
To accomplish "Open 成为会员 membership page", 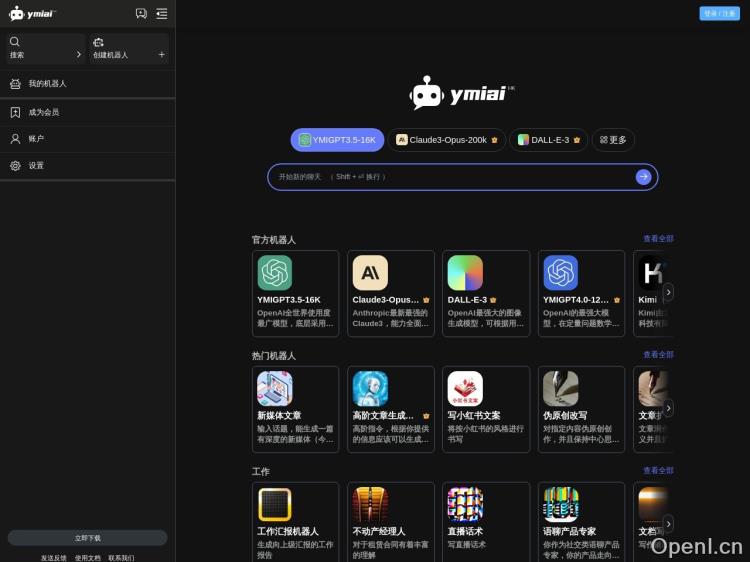I will [88, 112].
